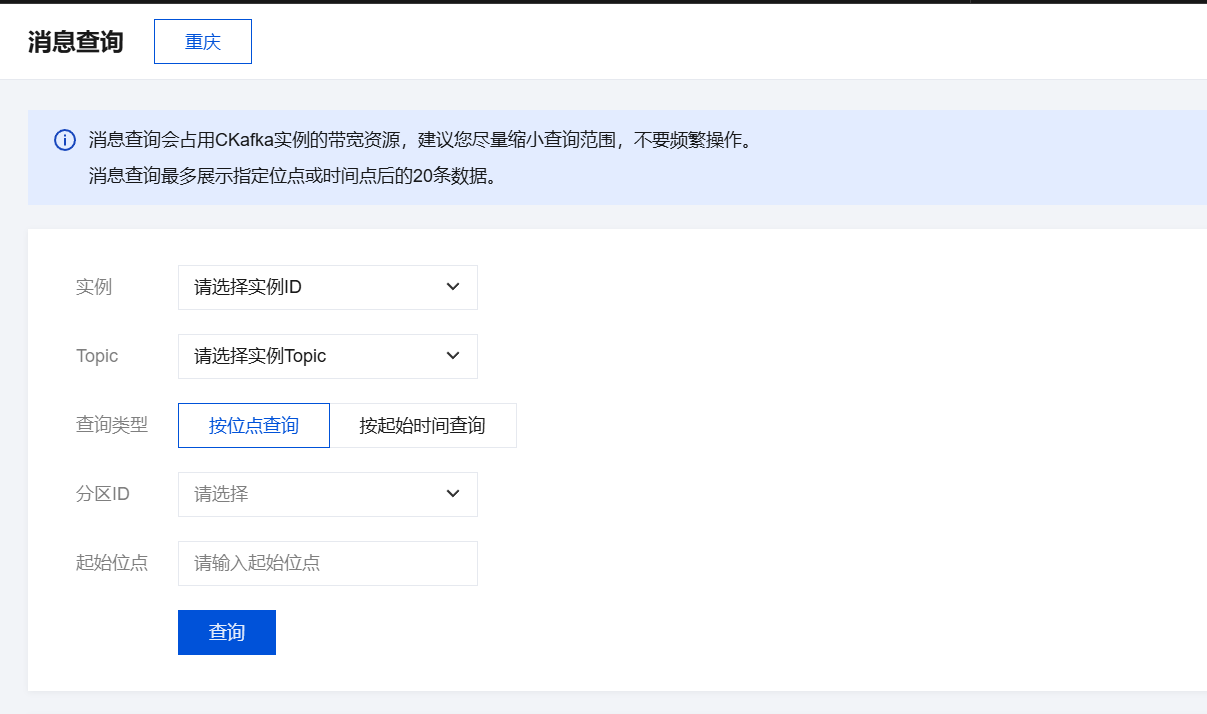Click the 消息查询 page title

(76, 42)
